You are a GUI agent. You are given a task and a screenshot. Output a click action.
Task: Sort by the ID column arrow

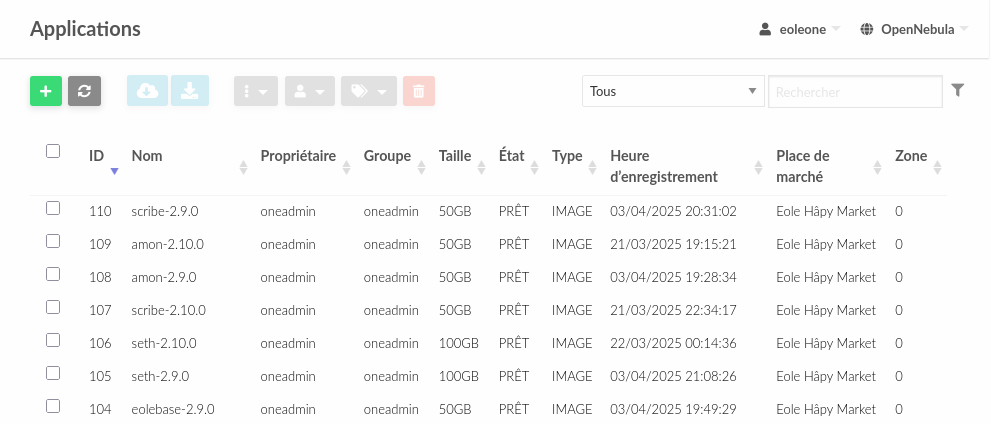point(114,170)
